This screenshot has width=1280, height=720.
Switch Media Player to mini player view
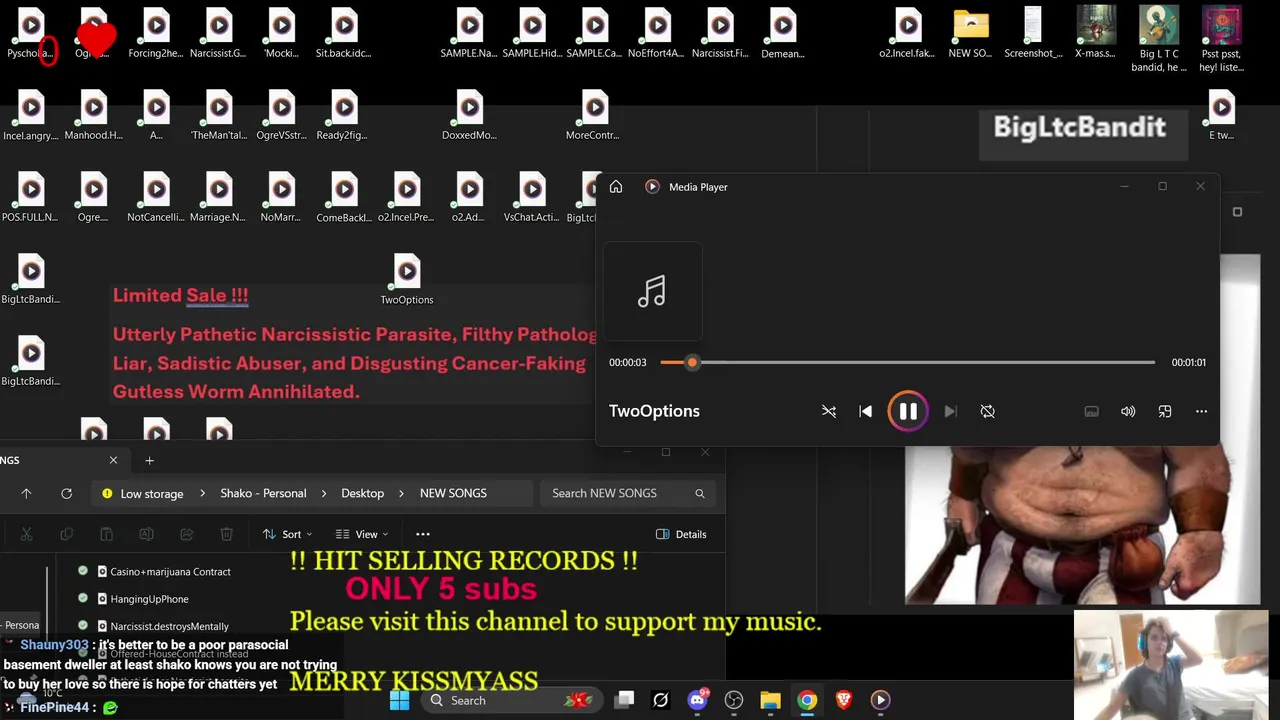tap(1165, 411)
